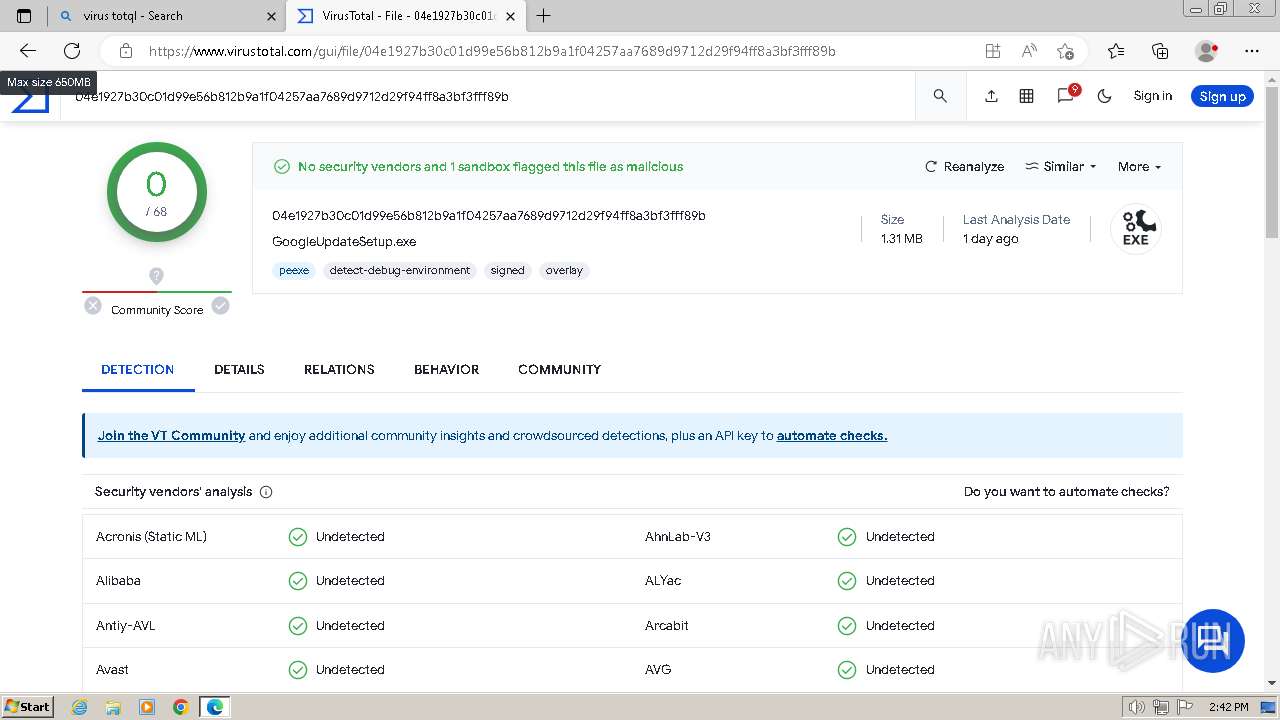Click the community score question mark icon
This screenshot has width=1280, height=720.
click(156, 276)
